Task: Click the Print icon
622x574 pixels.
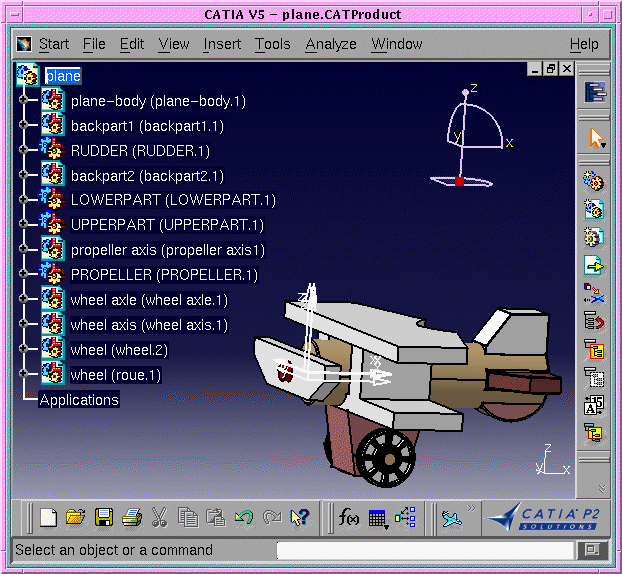Action: 131,517
